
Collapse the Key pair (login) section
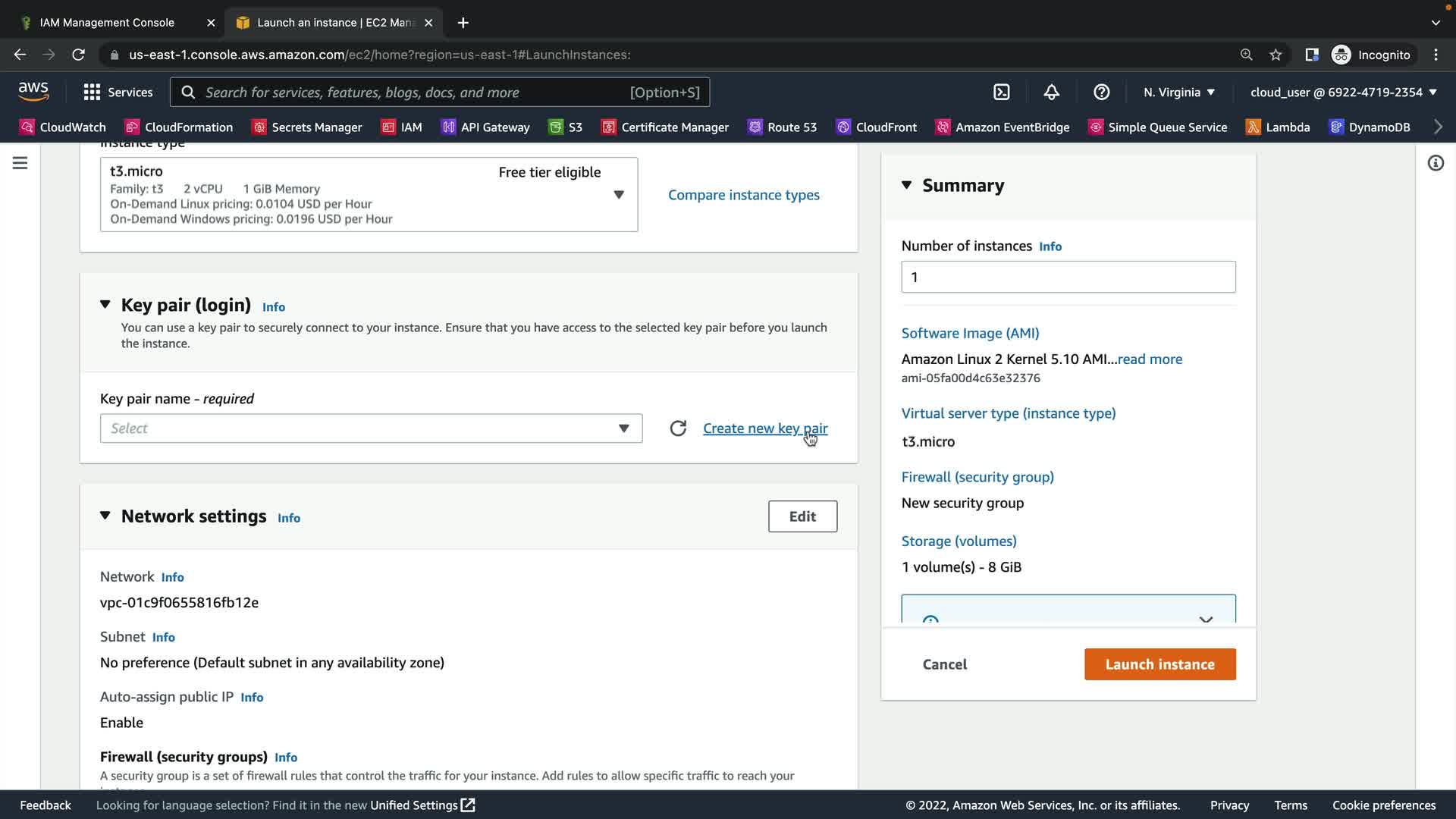point(105,305)
